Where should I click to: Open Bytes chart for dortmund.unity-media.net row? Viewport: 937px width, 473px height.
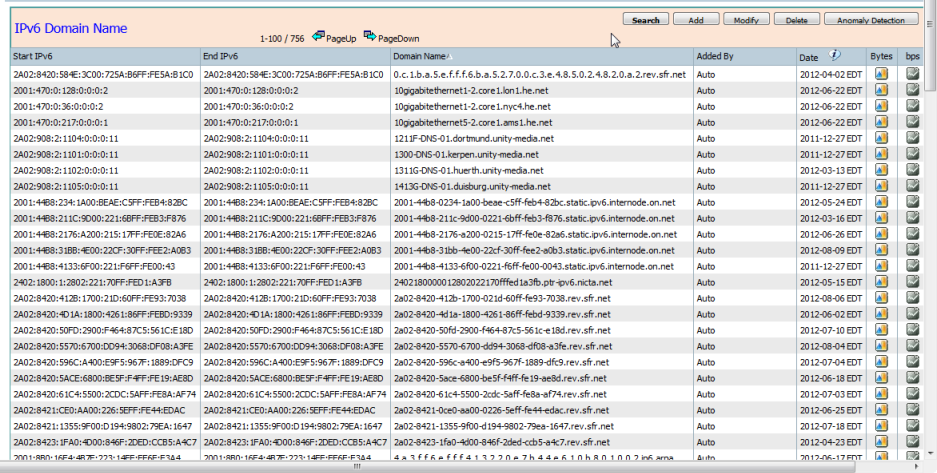pos(881,138)
